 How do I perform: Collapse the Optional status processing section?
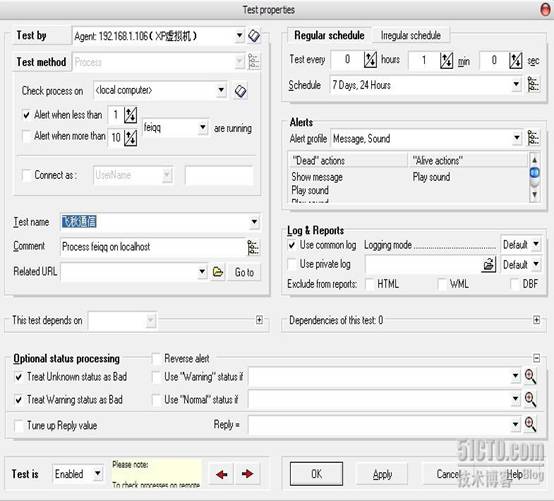(536, 358)
